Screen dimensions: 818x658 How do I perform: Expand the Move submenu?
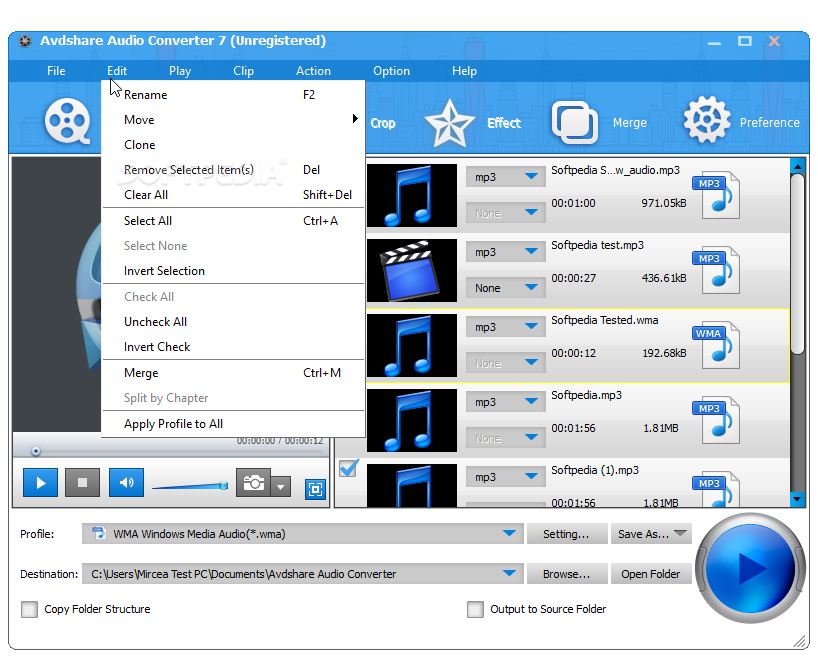point(233,119)
